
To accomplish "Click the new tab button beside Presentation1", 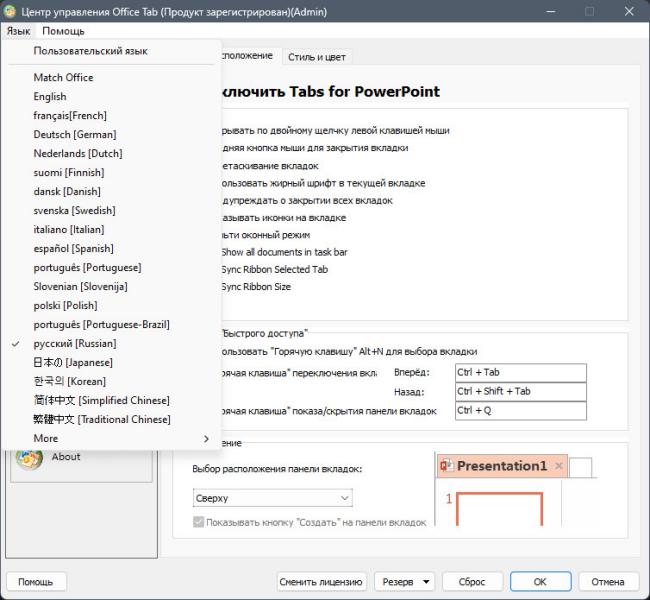I will tap(580, 468).
